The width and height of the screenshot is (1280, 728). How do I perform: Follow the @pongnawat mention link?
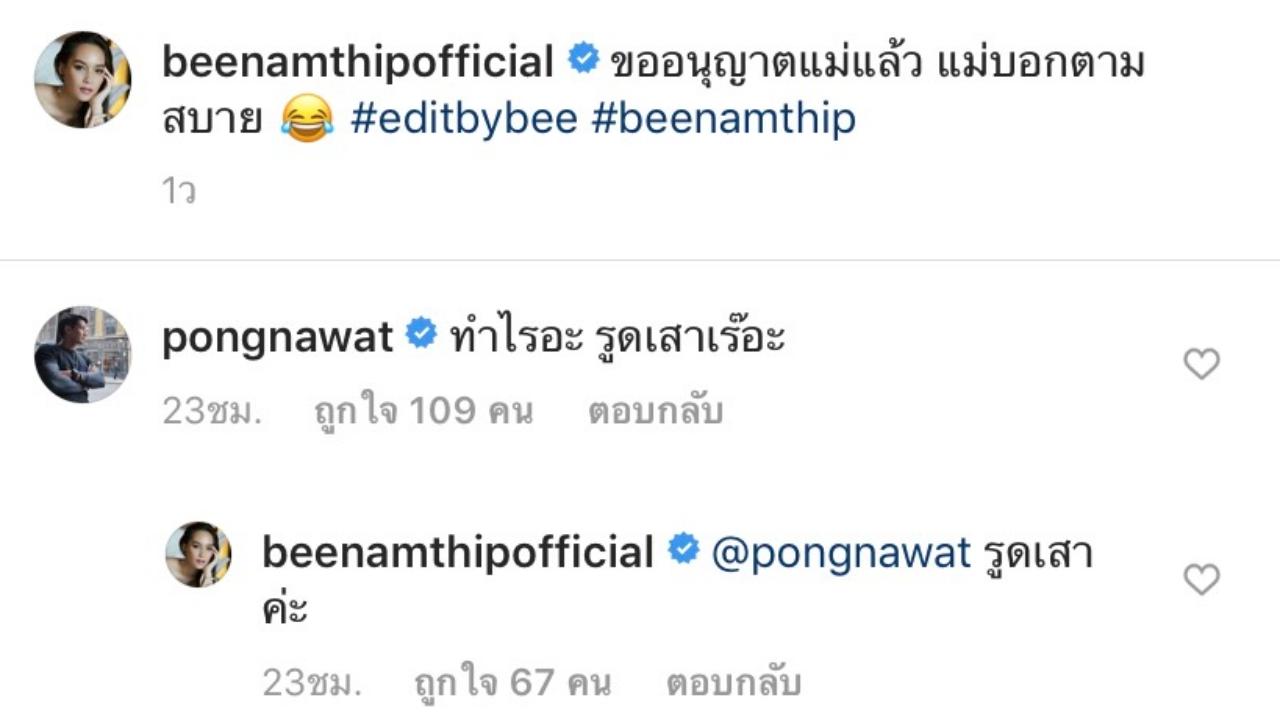click(x=841, y=552)
